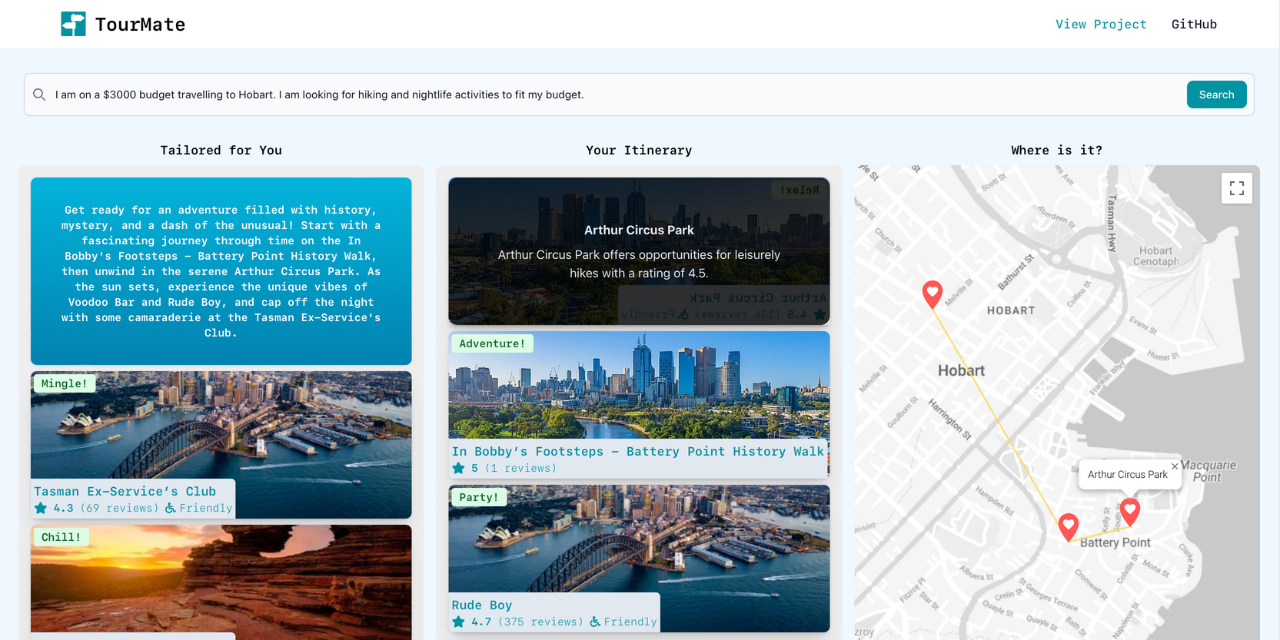
Task: Click the map marker near Melville St
Action: pos(932,294)
